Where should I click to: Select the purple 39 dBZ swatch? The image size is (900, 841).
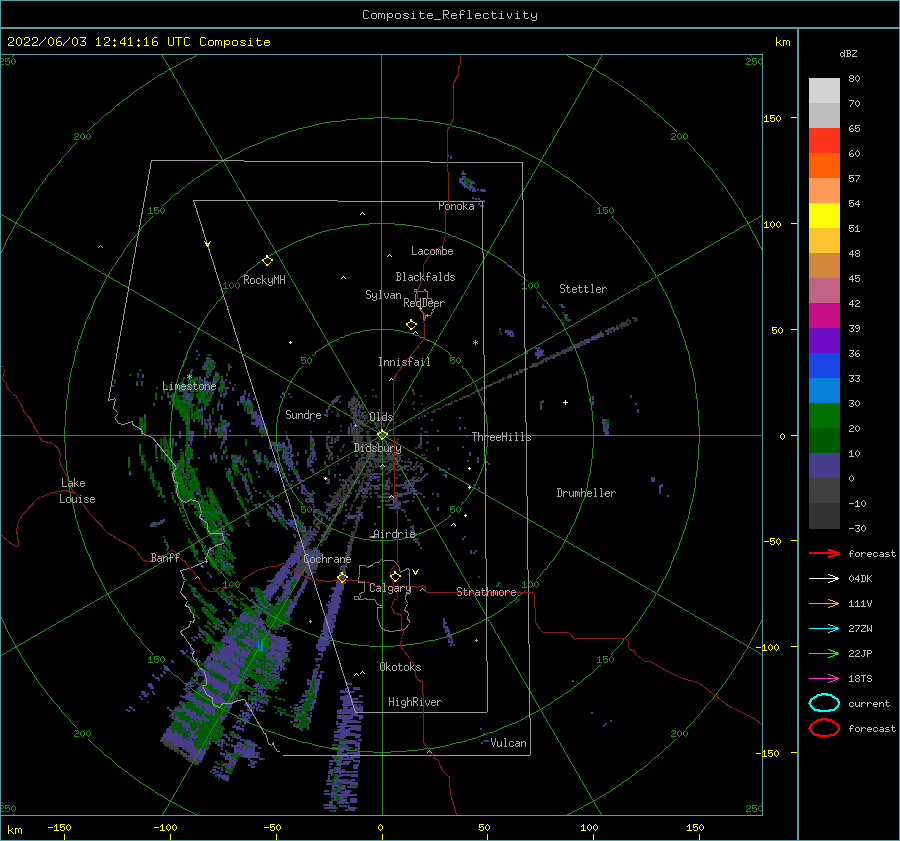pyautogui.click(x=824, y=341)
